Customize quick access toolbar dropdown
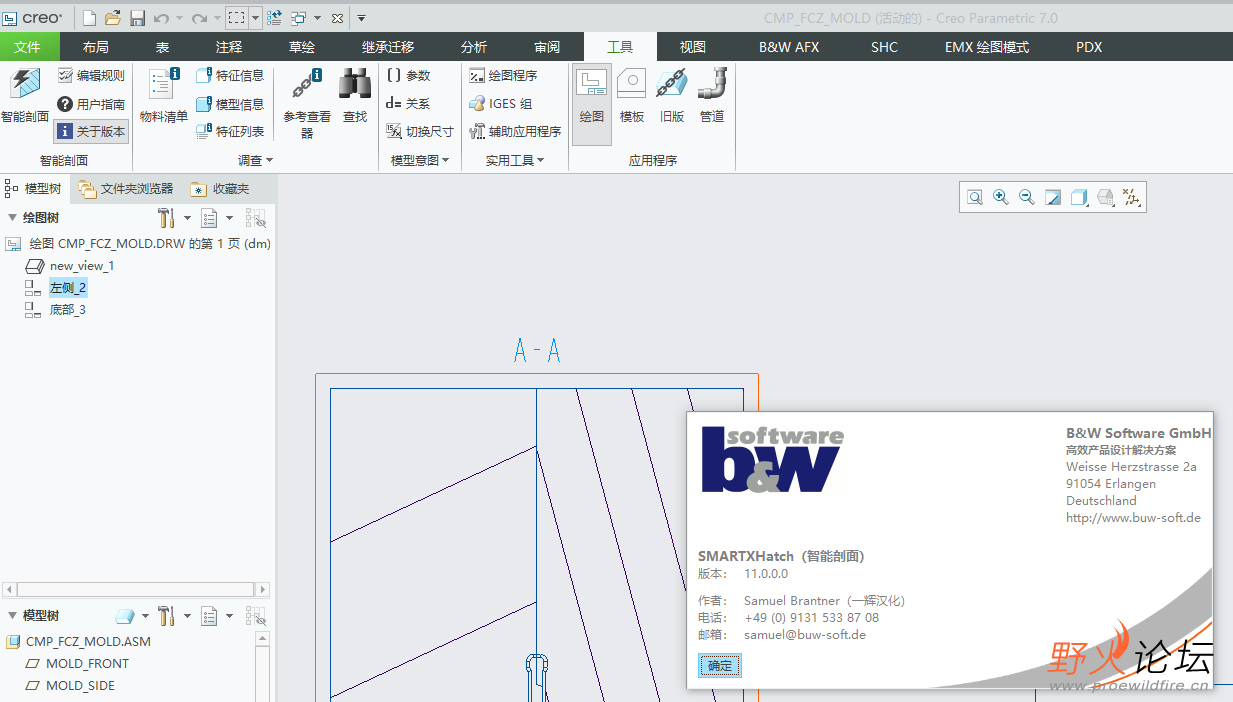 (x=361, y=18)
